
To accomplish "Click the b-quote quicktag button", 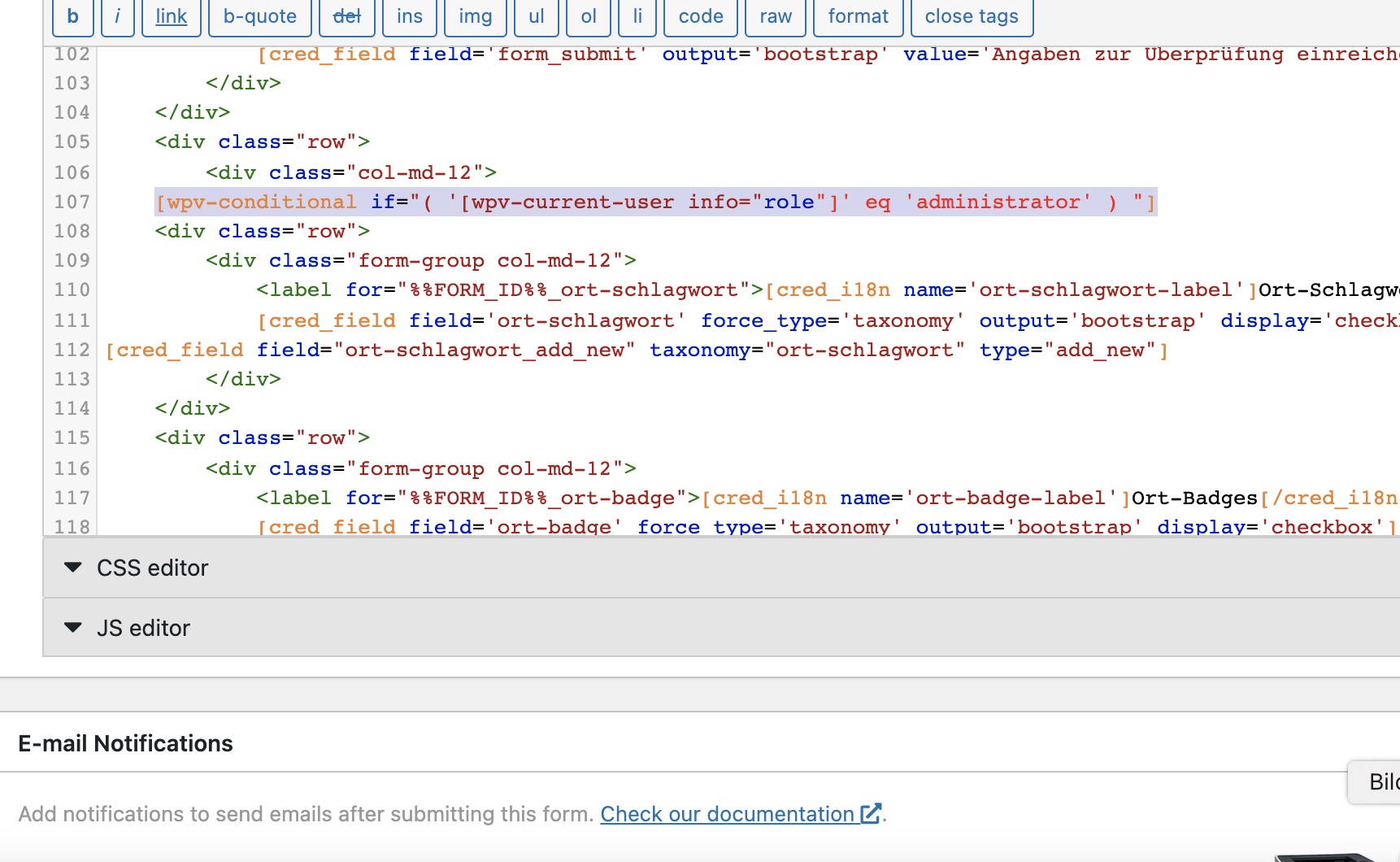I will 260,17.
